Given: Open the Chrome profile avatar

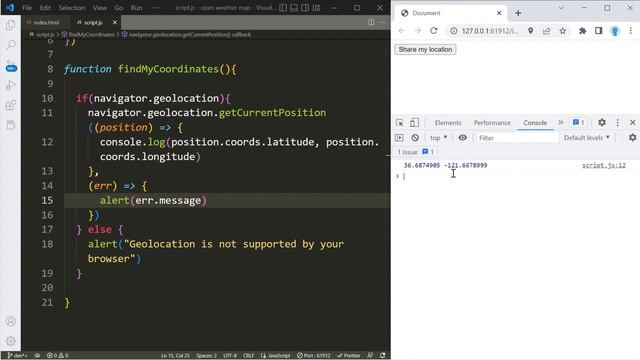Looking at the screenshot, I should point(615,31).
